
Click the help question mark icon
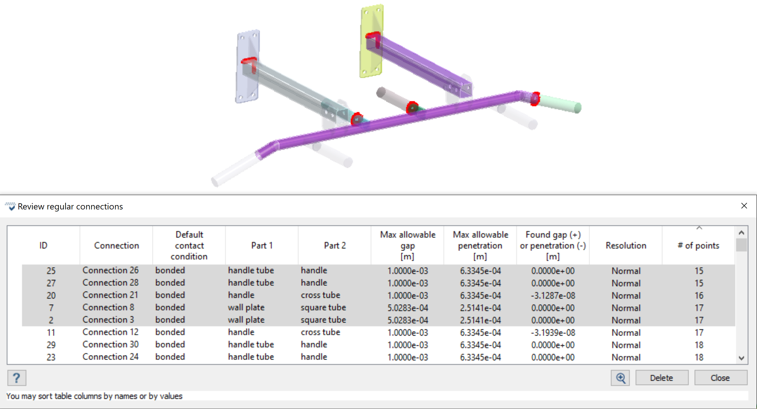pyautogui.click(x=16, y=378)
